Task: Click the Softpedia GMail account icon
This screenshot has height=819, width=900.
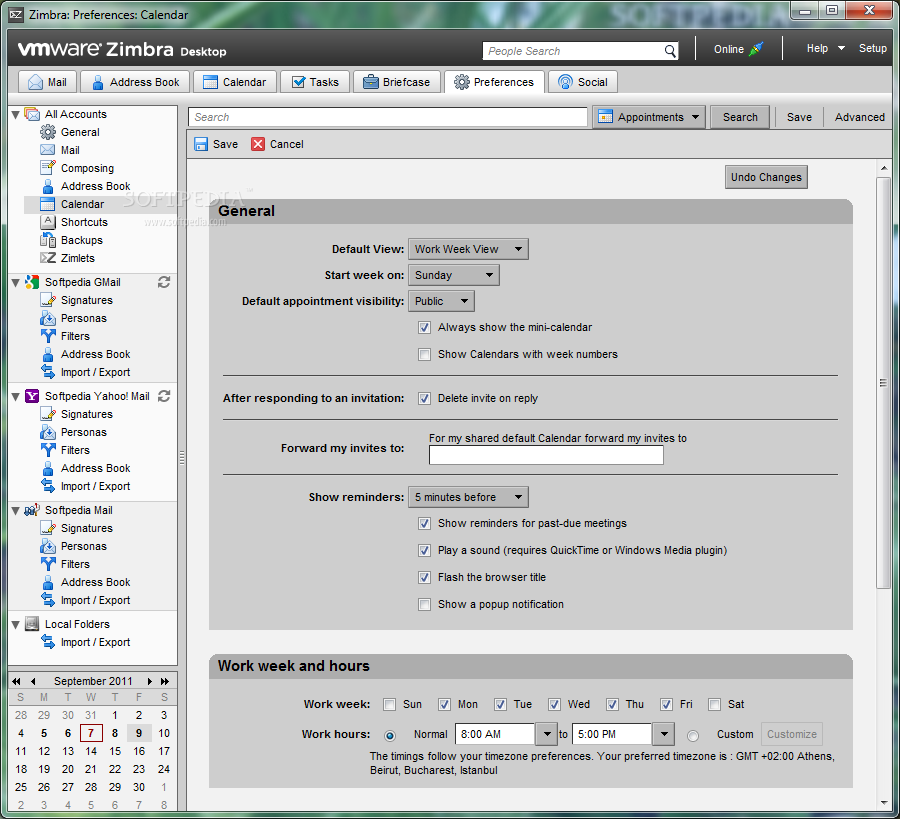Action: point(32,282)
